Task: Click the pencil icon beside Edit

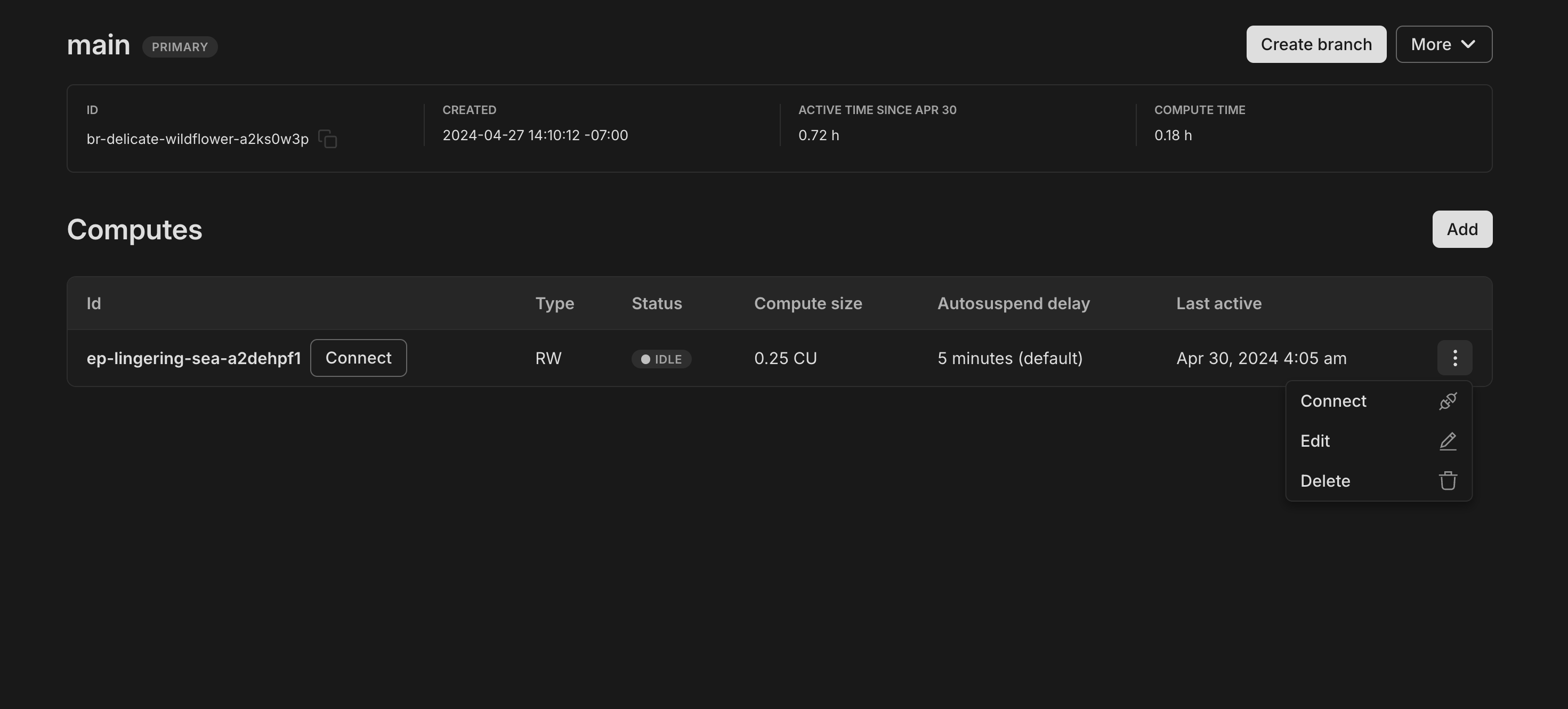Action: tap(1448, 441)
